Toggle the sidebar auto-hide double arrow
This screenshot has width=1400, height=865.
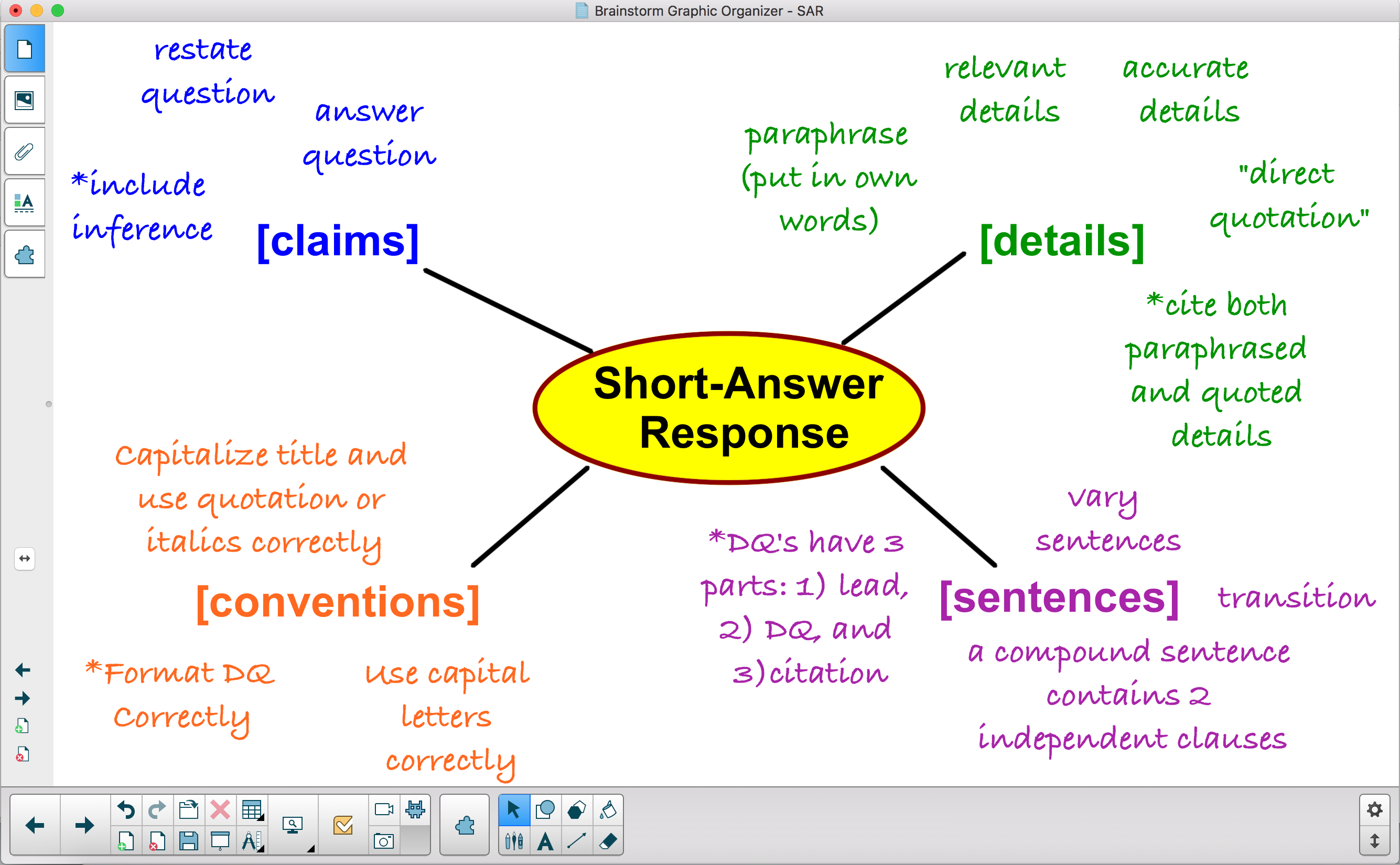point(25,558)
